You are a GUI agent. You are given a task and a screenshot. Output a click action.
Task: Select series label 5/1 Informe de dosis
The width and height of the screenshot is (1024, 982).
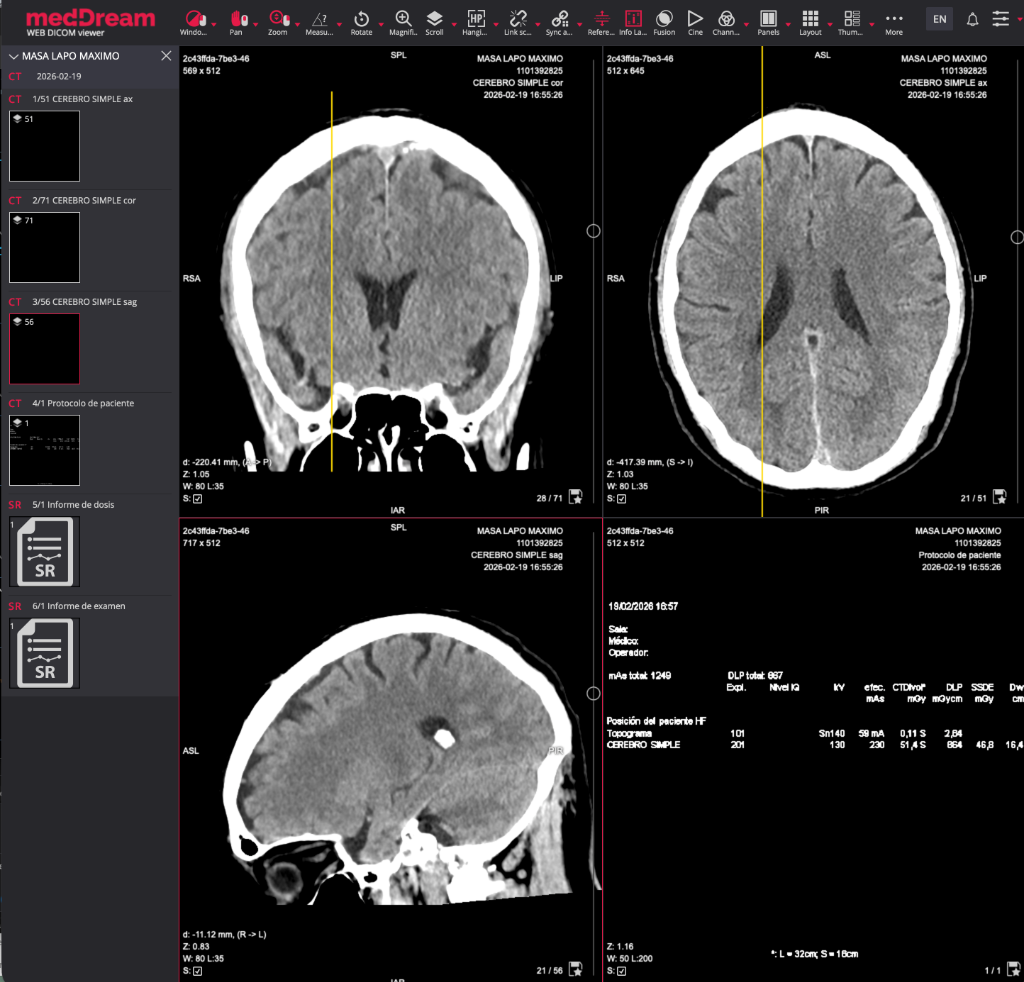click(x=73, y=505)
